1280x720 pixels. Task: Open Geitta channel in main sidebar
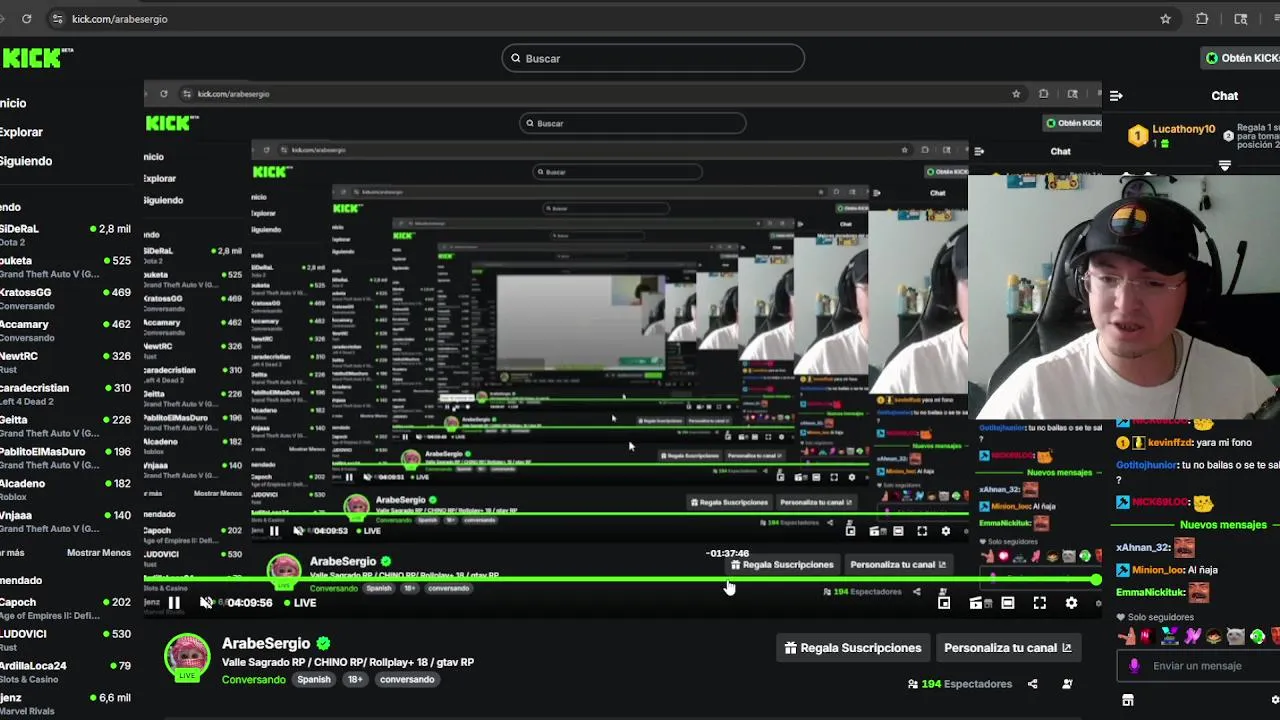coord(66,426)
